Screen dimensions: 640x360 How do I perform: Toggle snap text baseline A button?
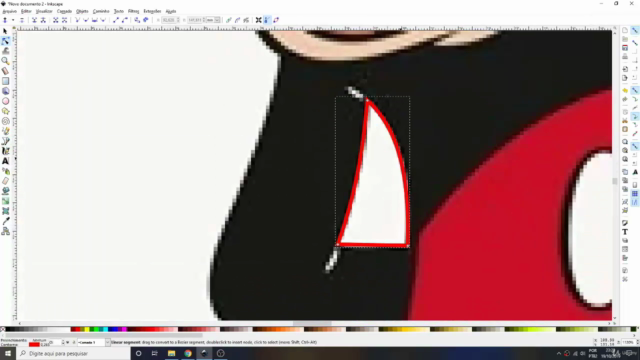tap(635, 172)
